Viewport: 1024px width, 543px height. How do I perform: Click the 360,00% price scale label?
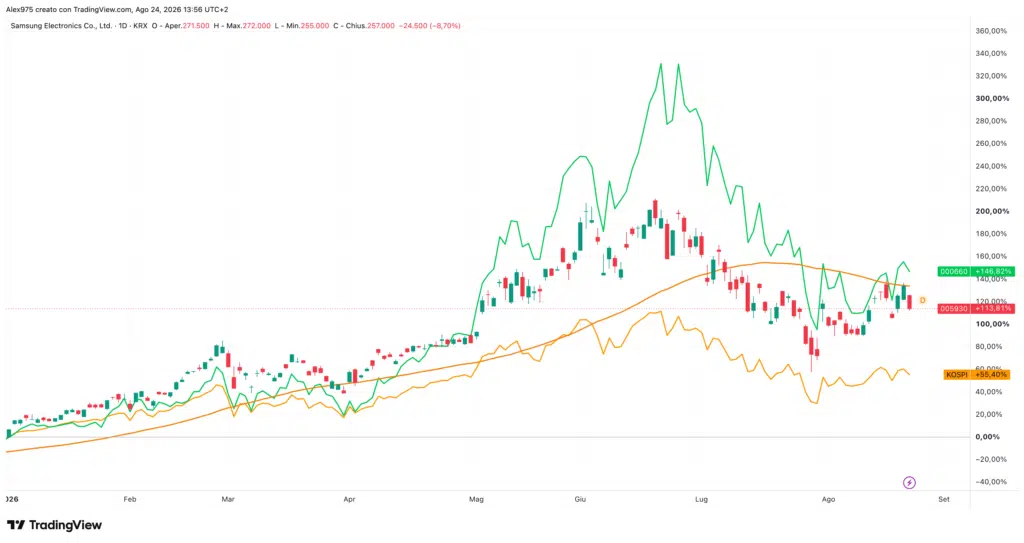point(991,31)
